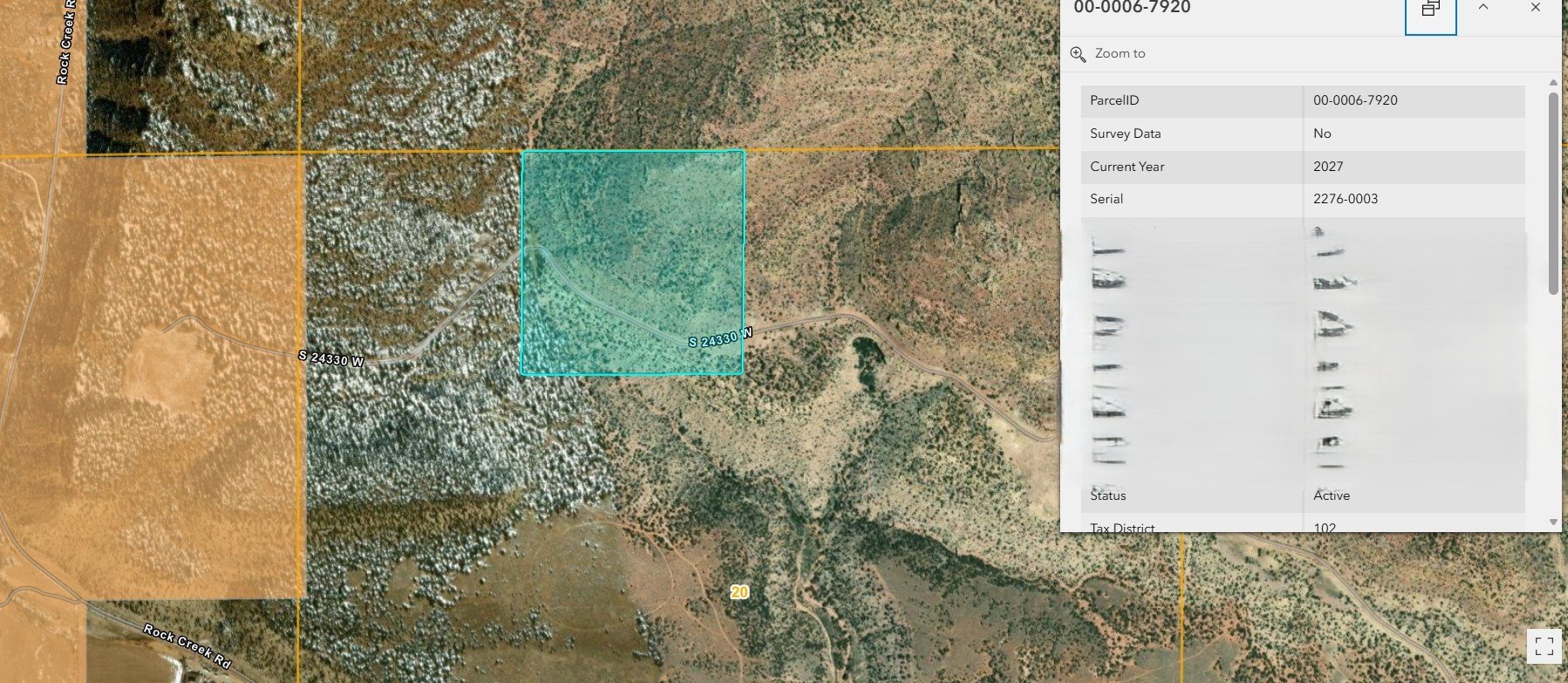Click the popup scroll up arrow
The width and height of the screenshot is (1568, 683).
[1553, 83]
